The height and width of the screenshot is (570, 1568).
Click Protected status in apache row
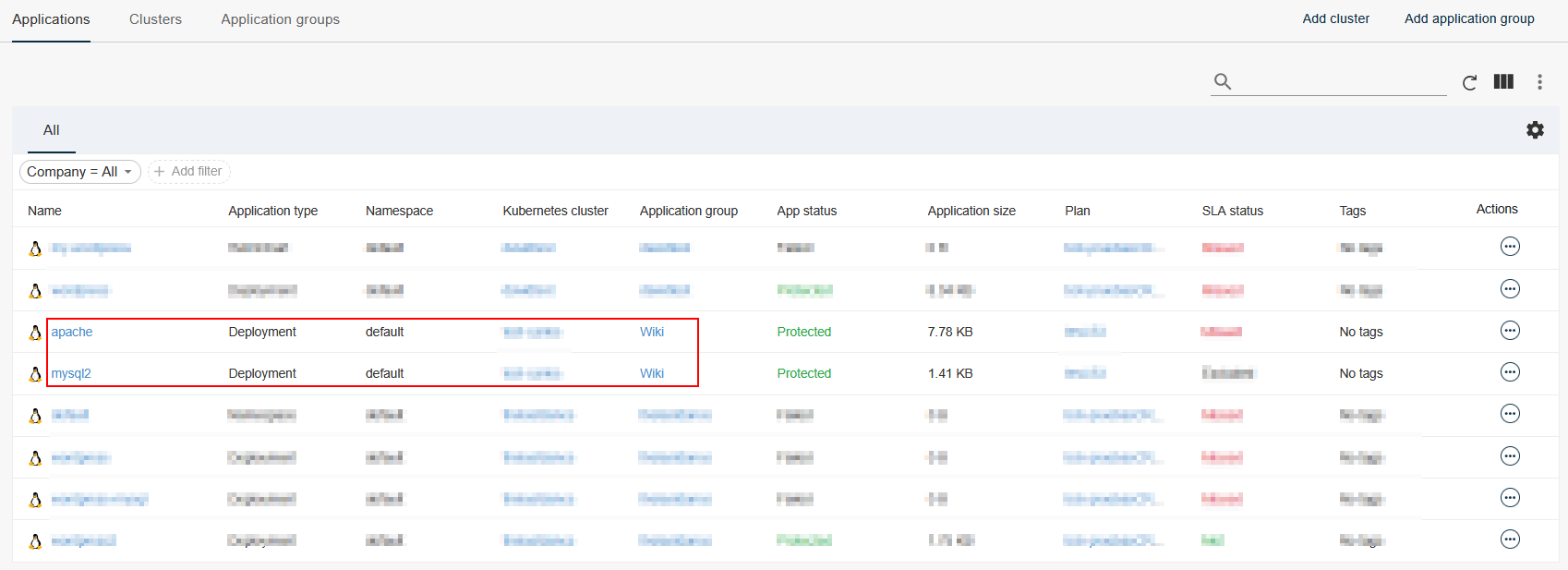point(803,332)
